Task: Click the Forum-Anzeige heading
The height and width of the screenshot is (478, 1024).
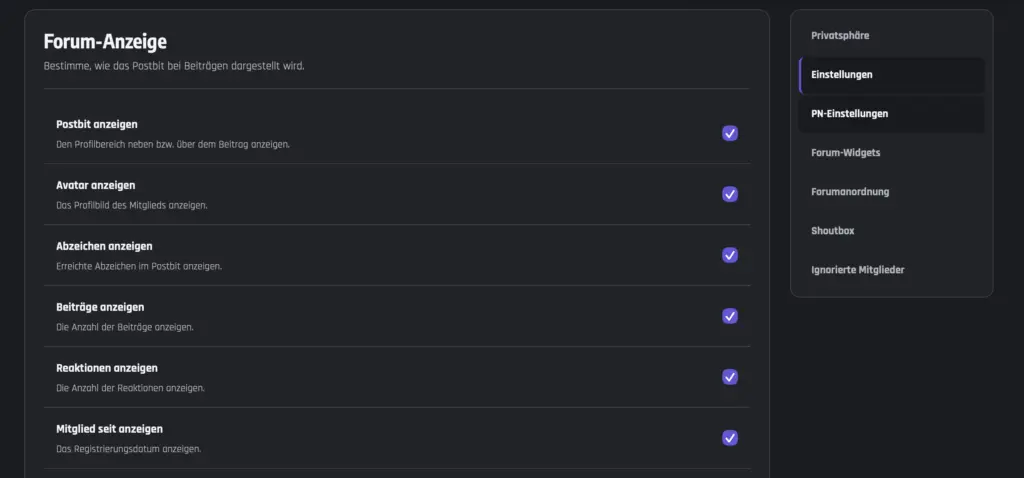Action: [x=105, y=42]
